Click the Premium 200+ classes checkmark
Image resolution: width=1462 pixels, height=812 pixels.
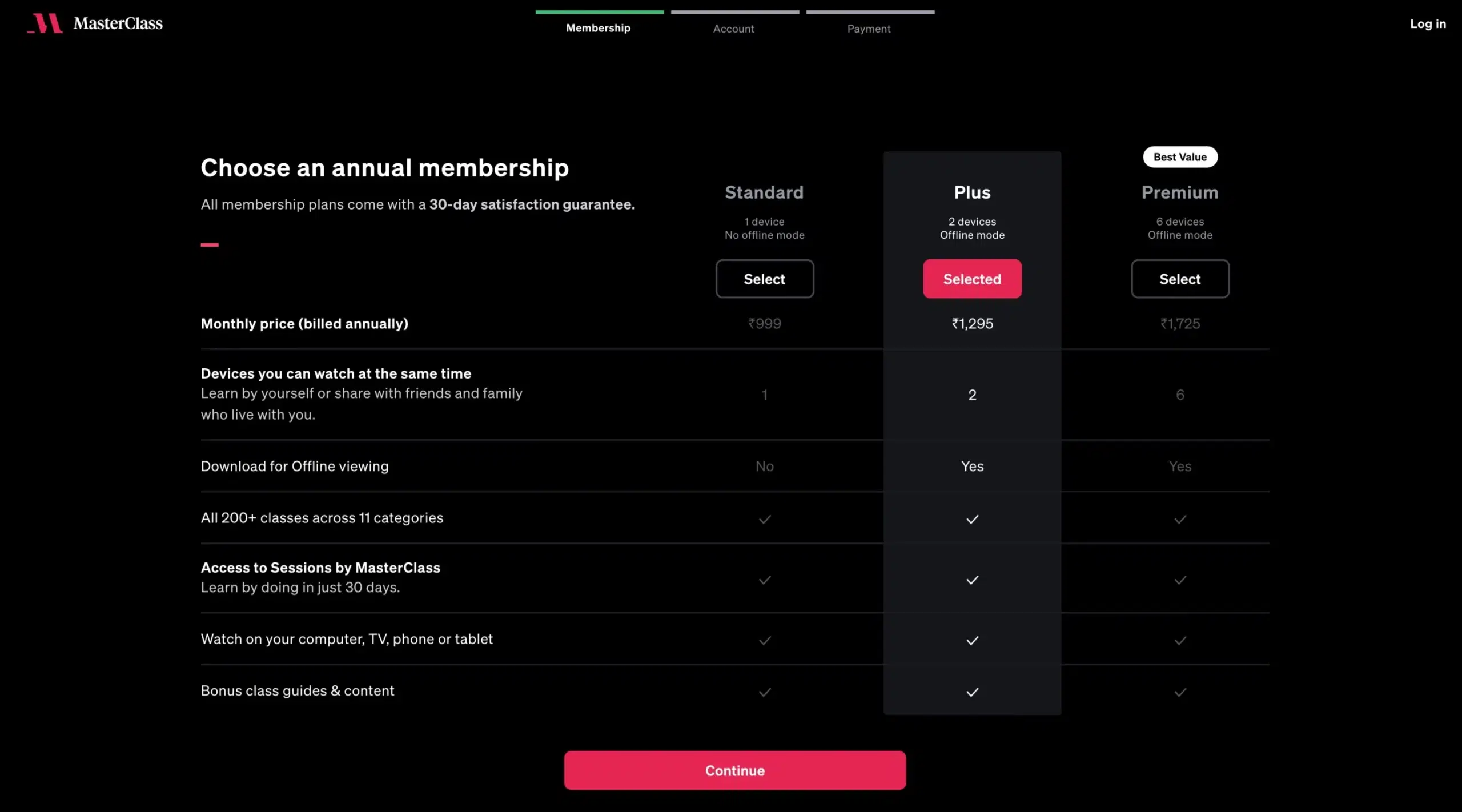pyautogui.click(x=1180, y=520)
